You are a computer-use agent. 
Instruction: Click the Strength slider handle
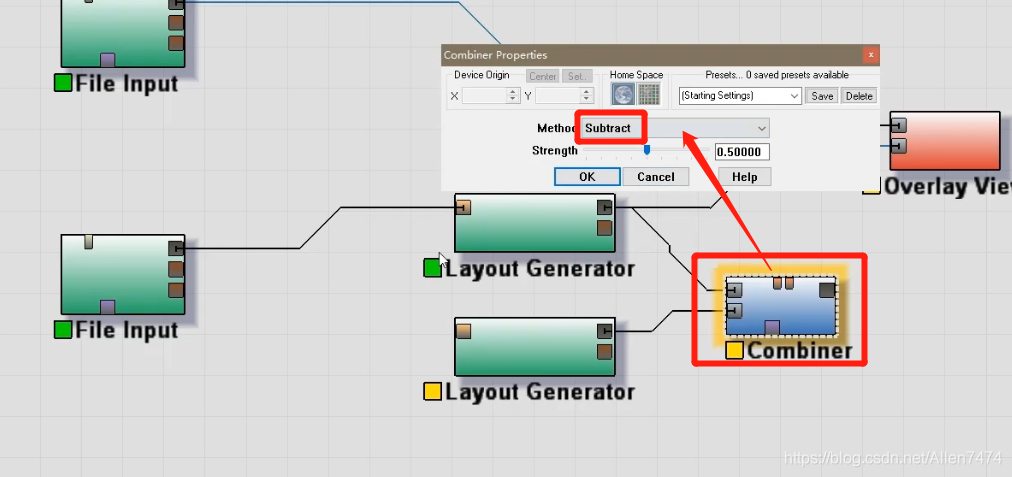tap(647, 150)
